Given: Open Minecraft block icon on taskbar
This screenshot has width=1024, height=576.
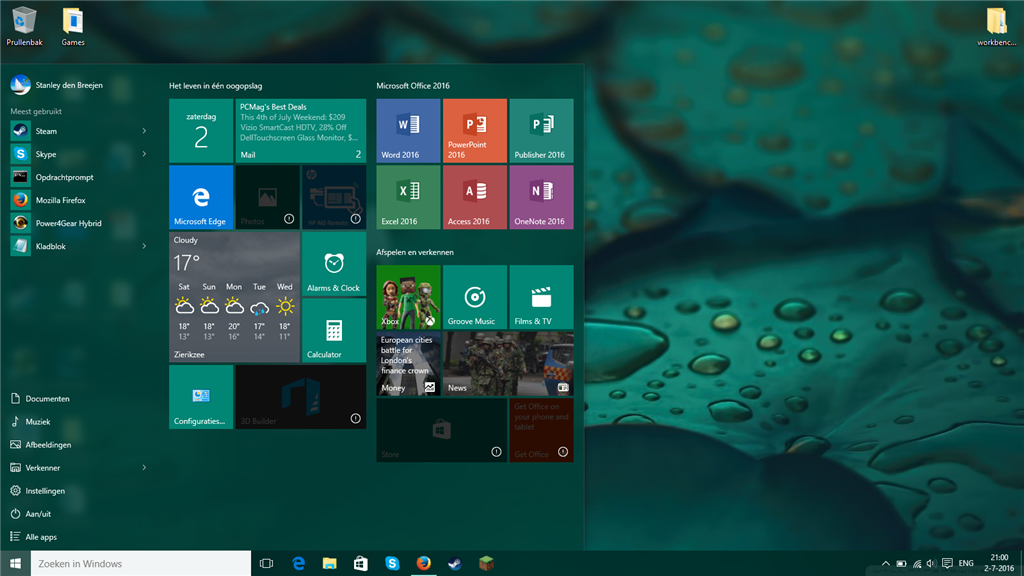Looking at the screenshot, I should [486, 563].
